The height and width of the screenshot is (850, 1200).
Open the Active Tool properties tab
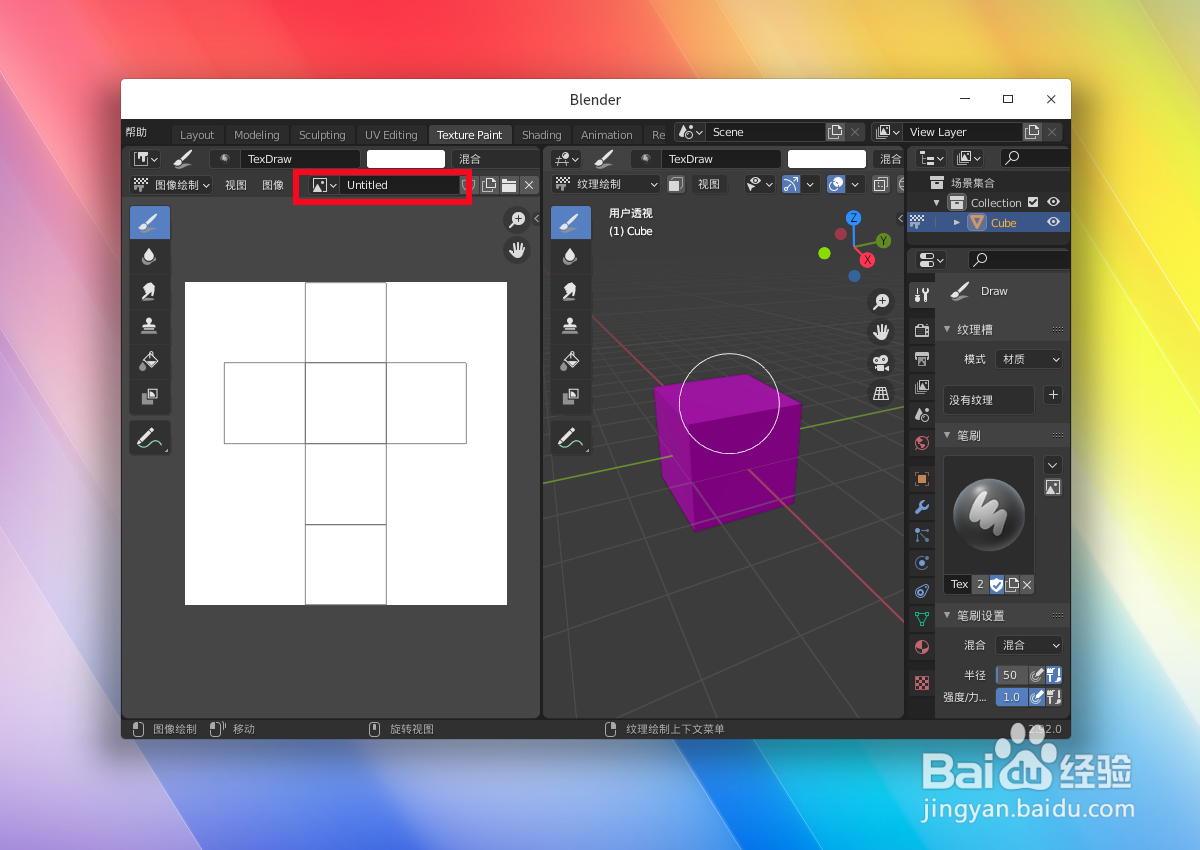point(922,295)
